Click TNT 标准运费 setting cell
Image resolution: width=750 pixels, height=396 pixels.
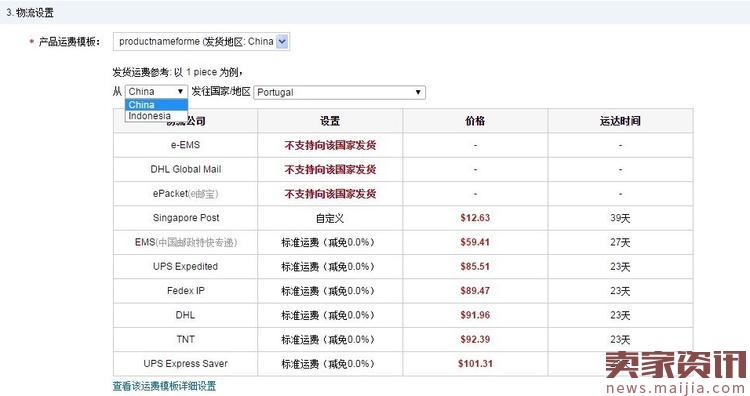click(x=330, y=340)
